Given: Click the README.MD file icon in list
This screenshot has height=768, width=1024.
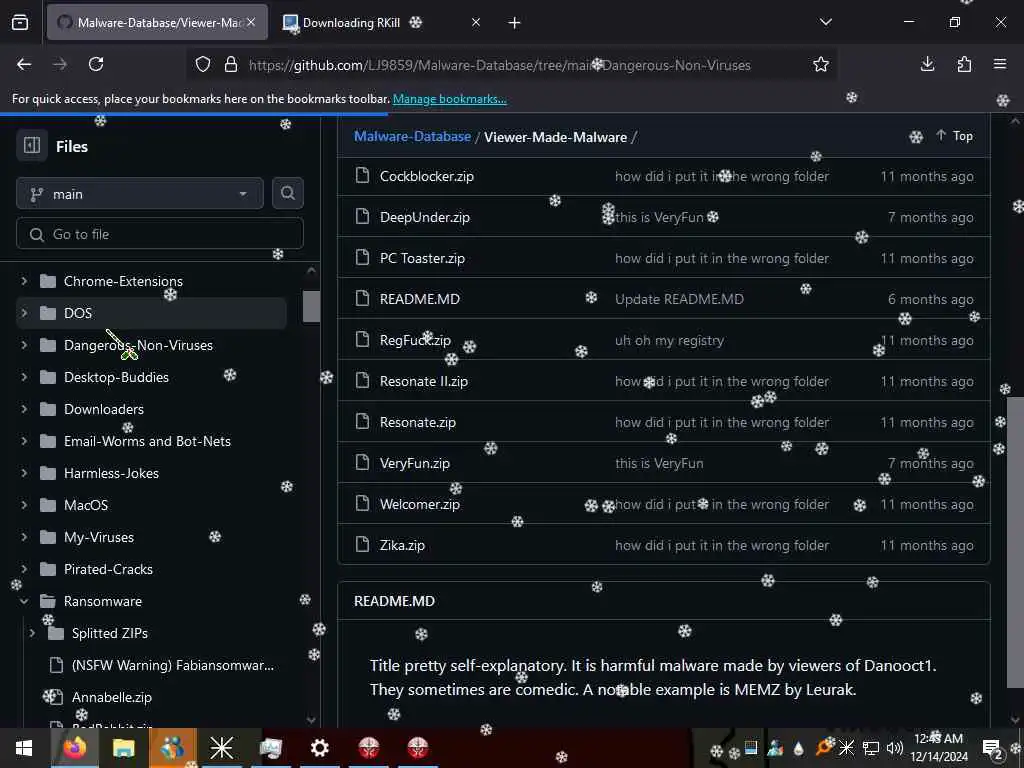Looking at the screenshot, I should pyautogui.click(x=362, y=298).
